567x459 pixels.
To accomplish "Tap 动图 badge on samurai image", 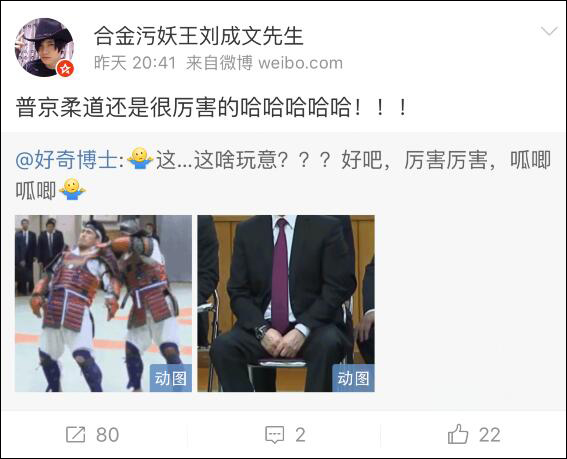I will [171, 378].
